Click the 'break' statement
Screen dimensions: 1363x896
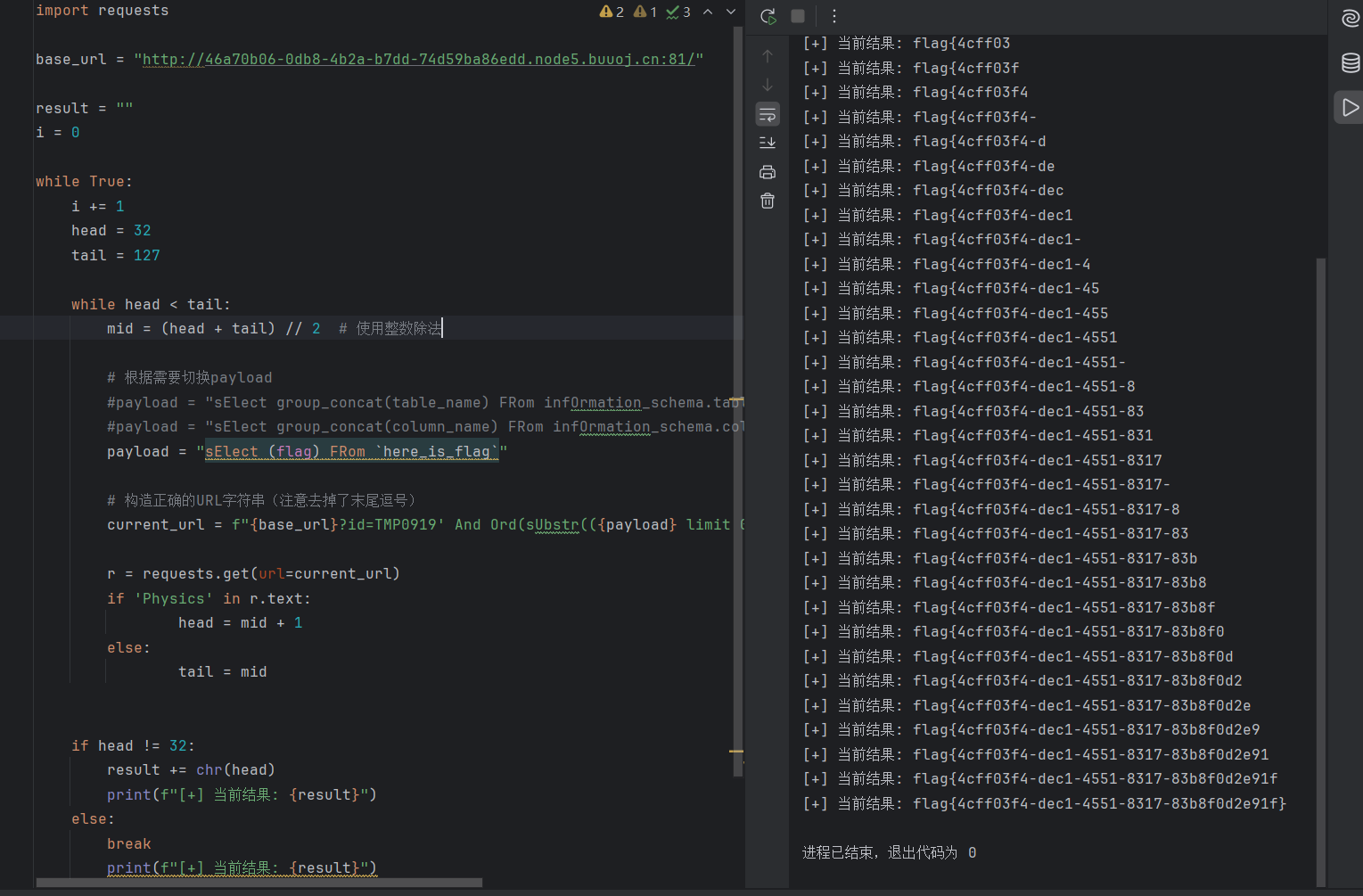[129, 844]
